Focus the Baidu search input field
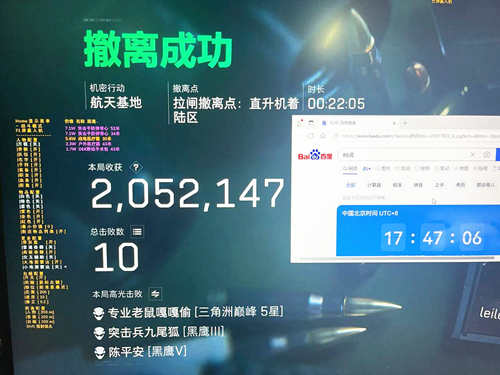The width and height of the screenshot is (500, 375). pos(403,155)
